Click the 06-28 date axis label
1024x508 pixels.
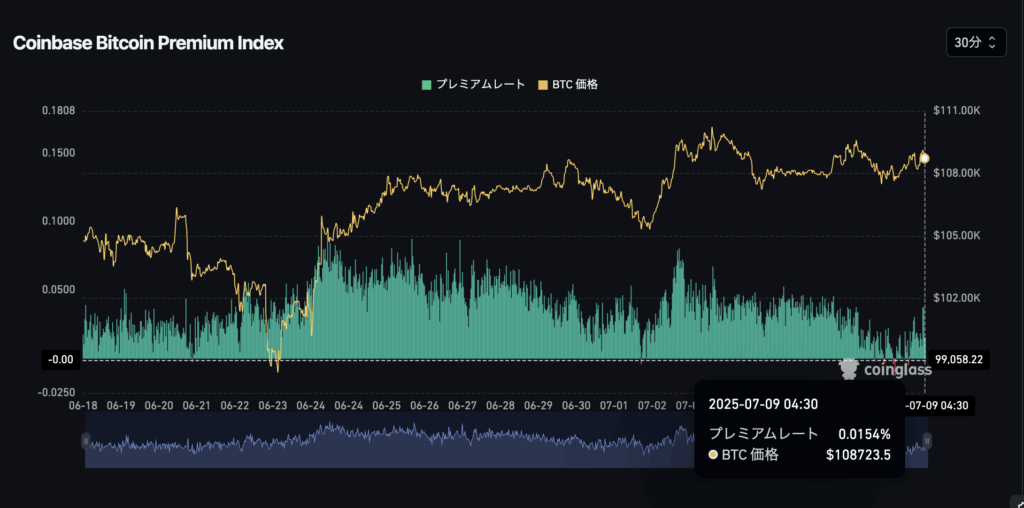(500, 405)
